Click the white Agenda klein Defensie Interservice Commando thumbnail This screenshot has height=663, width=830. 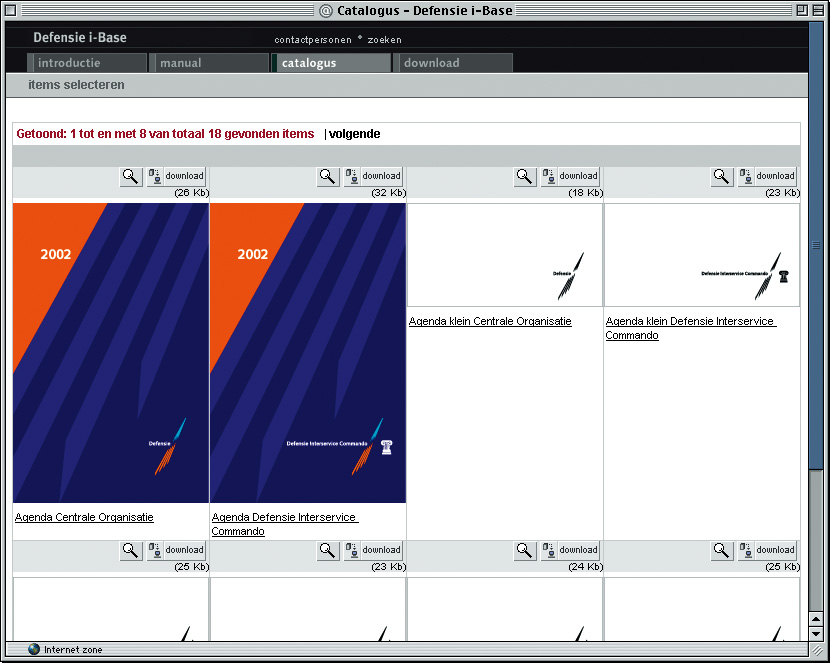click(x=702, y=255)
